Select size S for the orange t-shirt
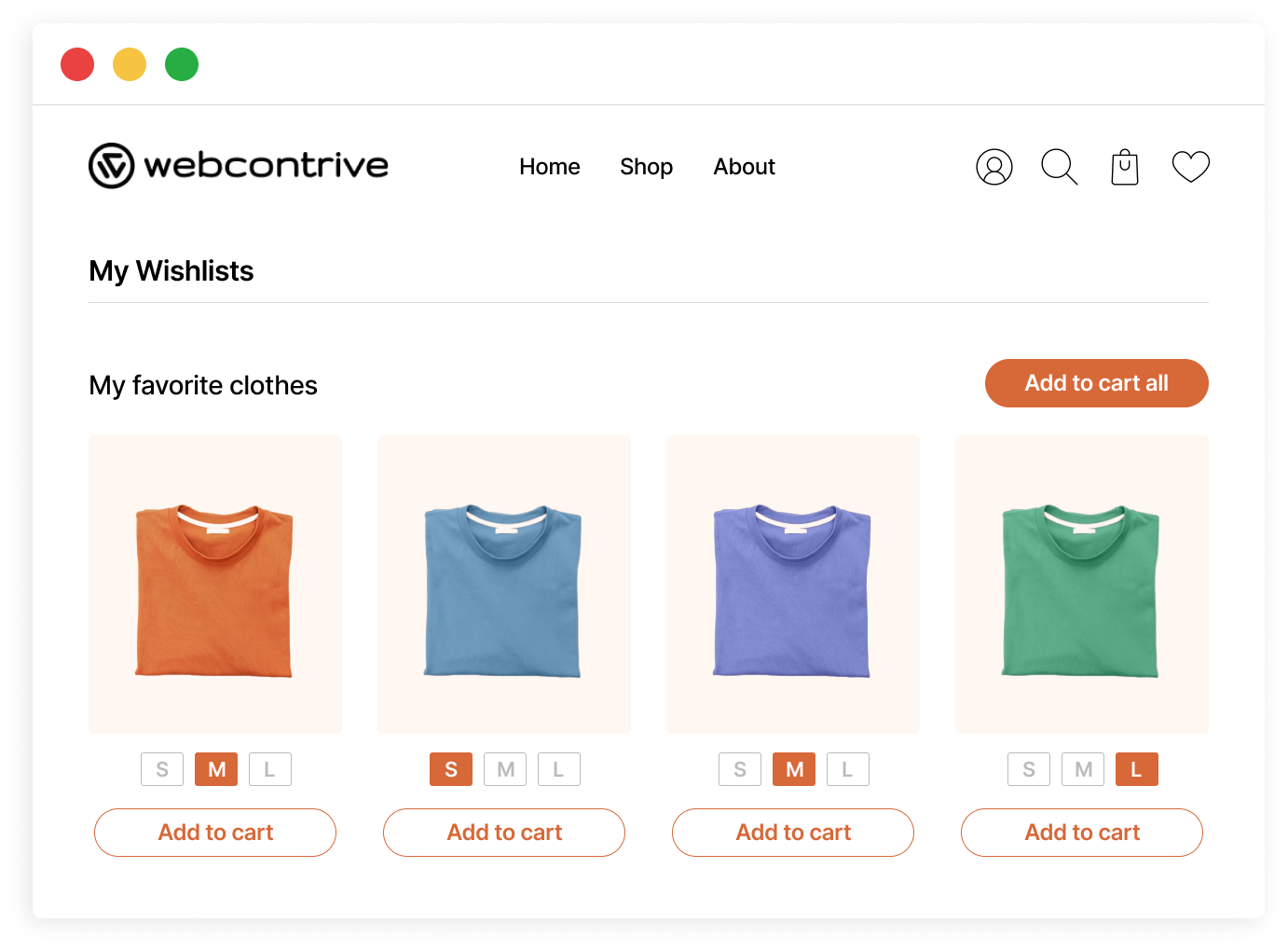 [x=162, y=769]
